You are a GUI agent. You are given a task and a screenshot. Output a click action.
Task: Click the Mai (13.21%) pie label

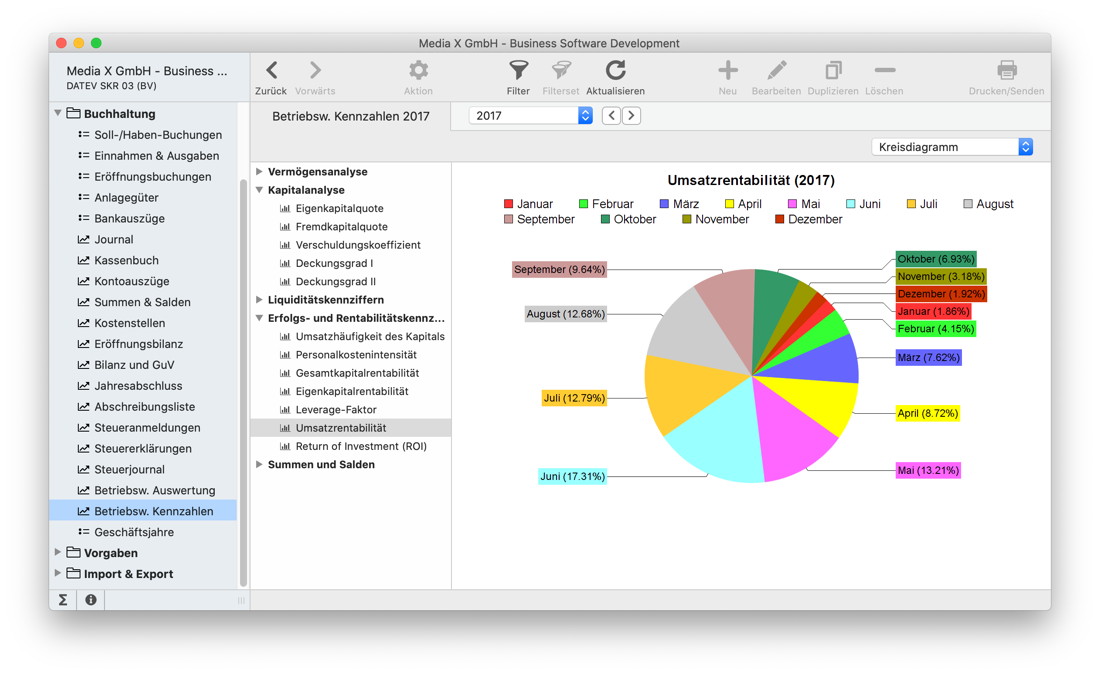coord(927,470)
